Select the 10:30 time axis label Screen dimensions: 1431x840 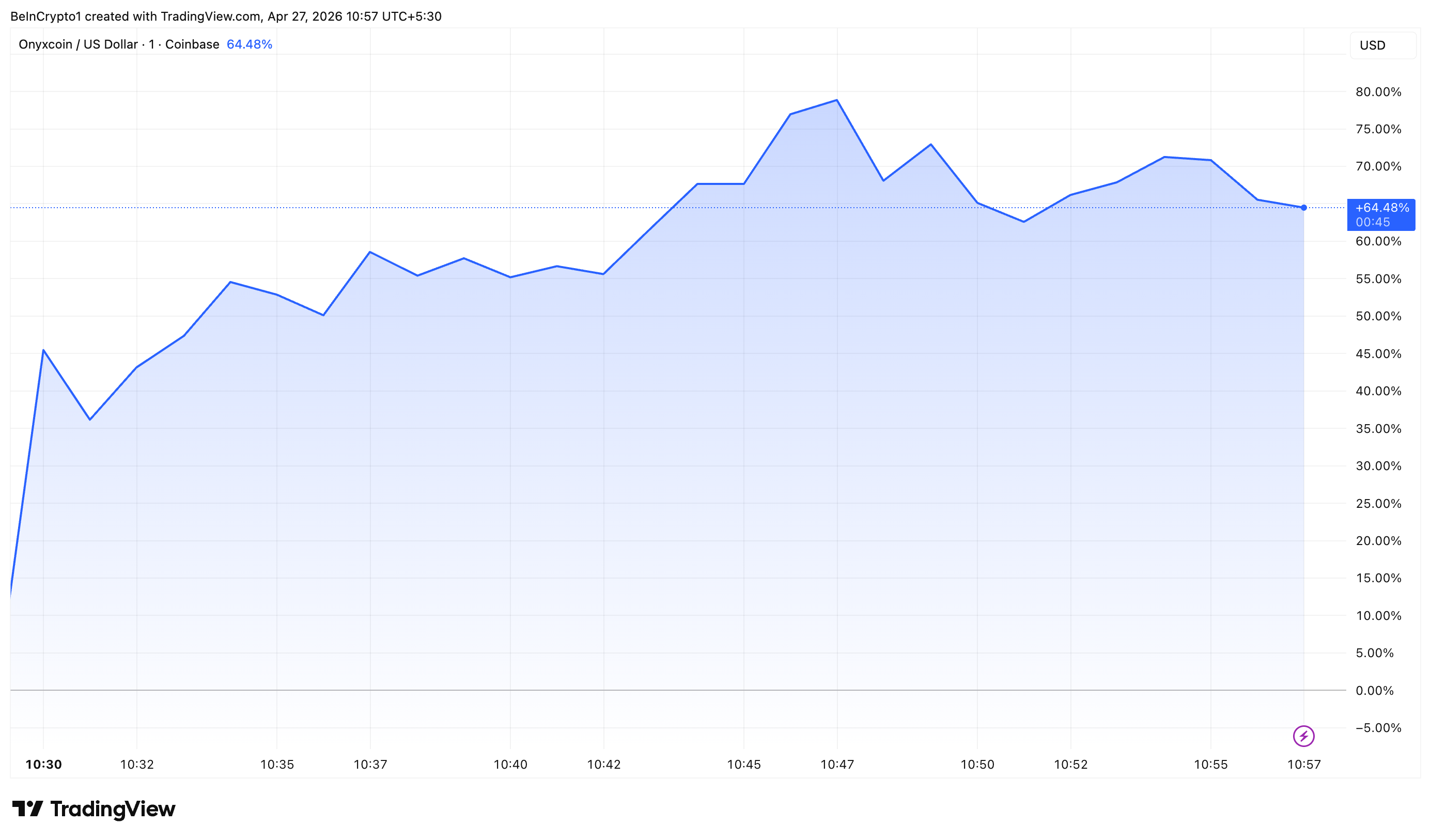(45, 764)
